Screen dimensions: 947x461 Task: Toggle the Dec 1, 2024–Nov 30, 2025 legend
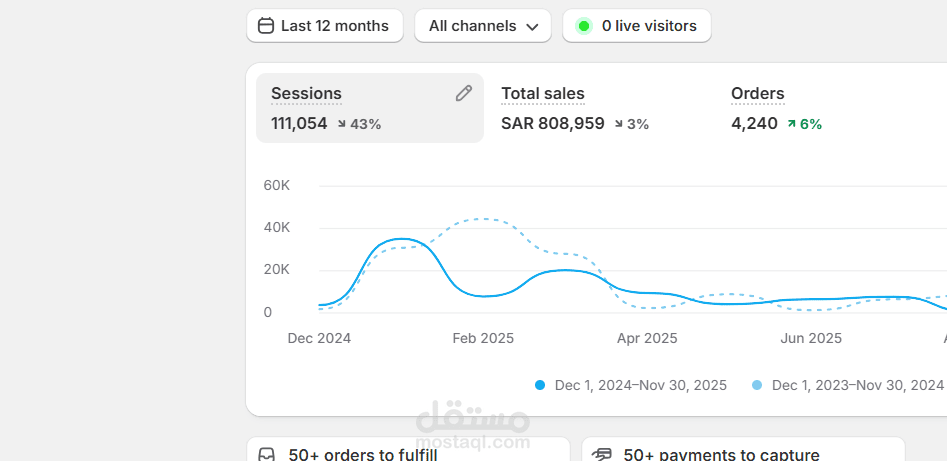(x=631, y=385)
